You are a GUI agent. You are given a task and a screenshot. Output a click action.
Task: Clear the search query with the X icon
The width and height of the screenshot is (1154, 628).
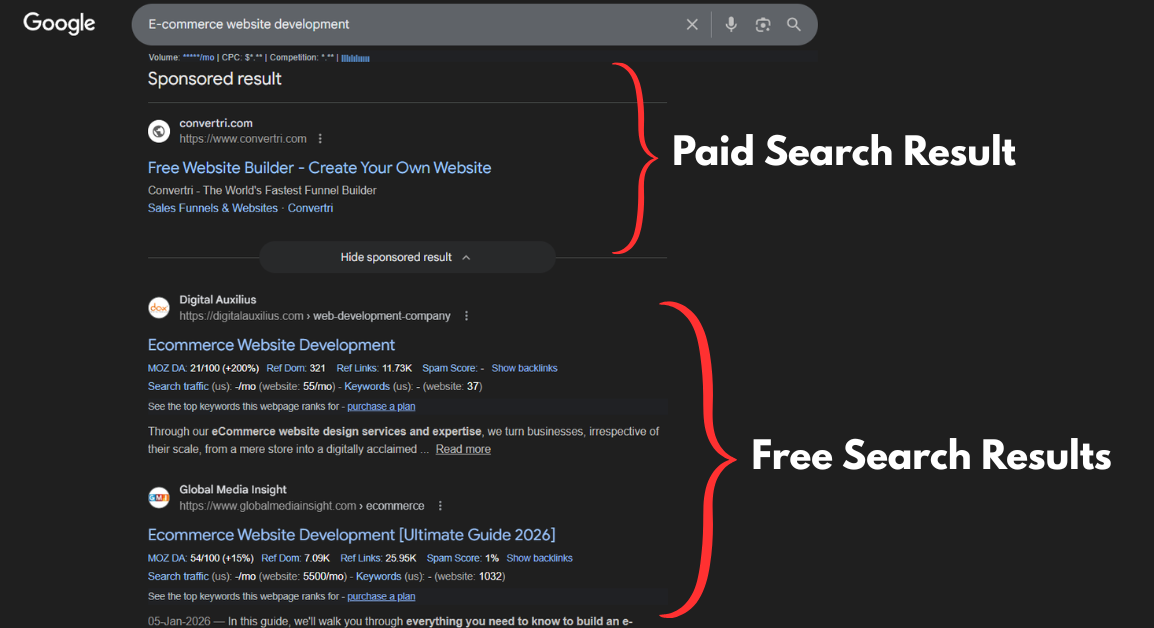[692, 24]
